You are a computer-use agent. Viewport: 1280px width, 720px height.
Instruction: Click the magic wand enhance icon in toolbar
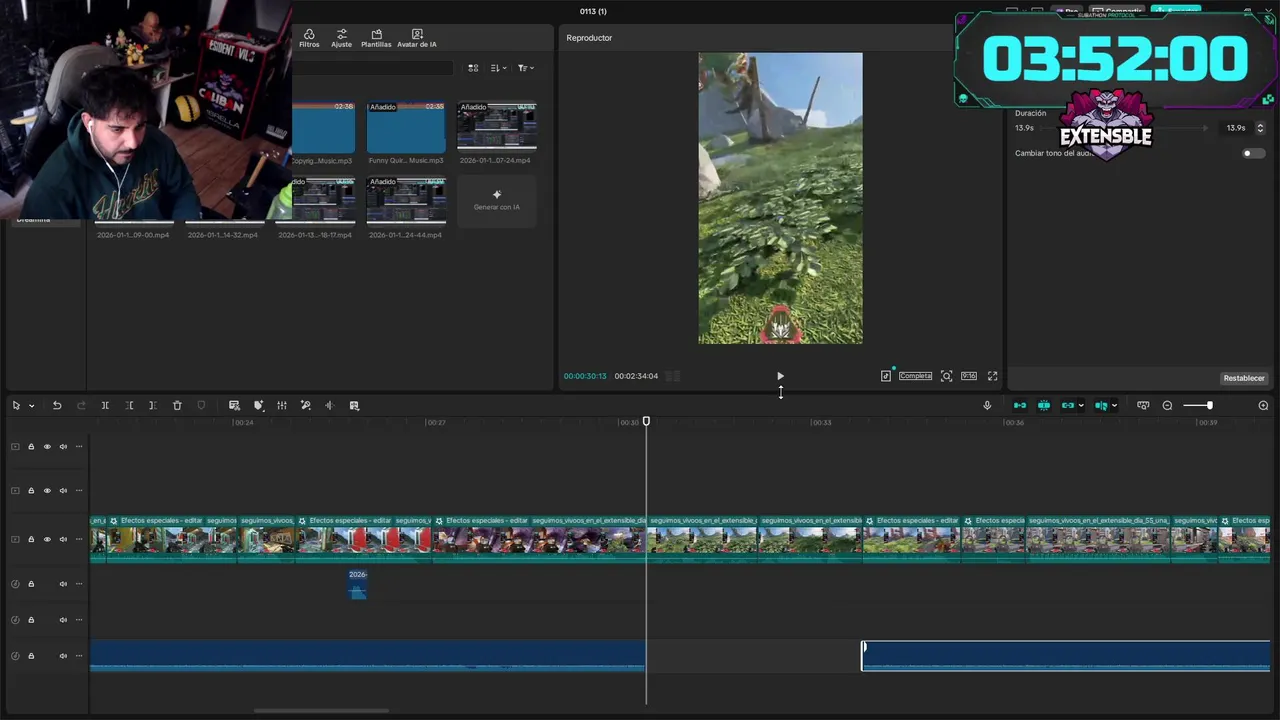coord(306,405)
